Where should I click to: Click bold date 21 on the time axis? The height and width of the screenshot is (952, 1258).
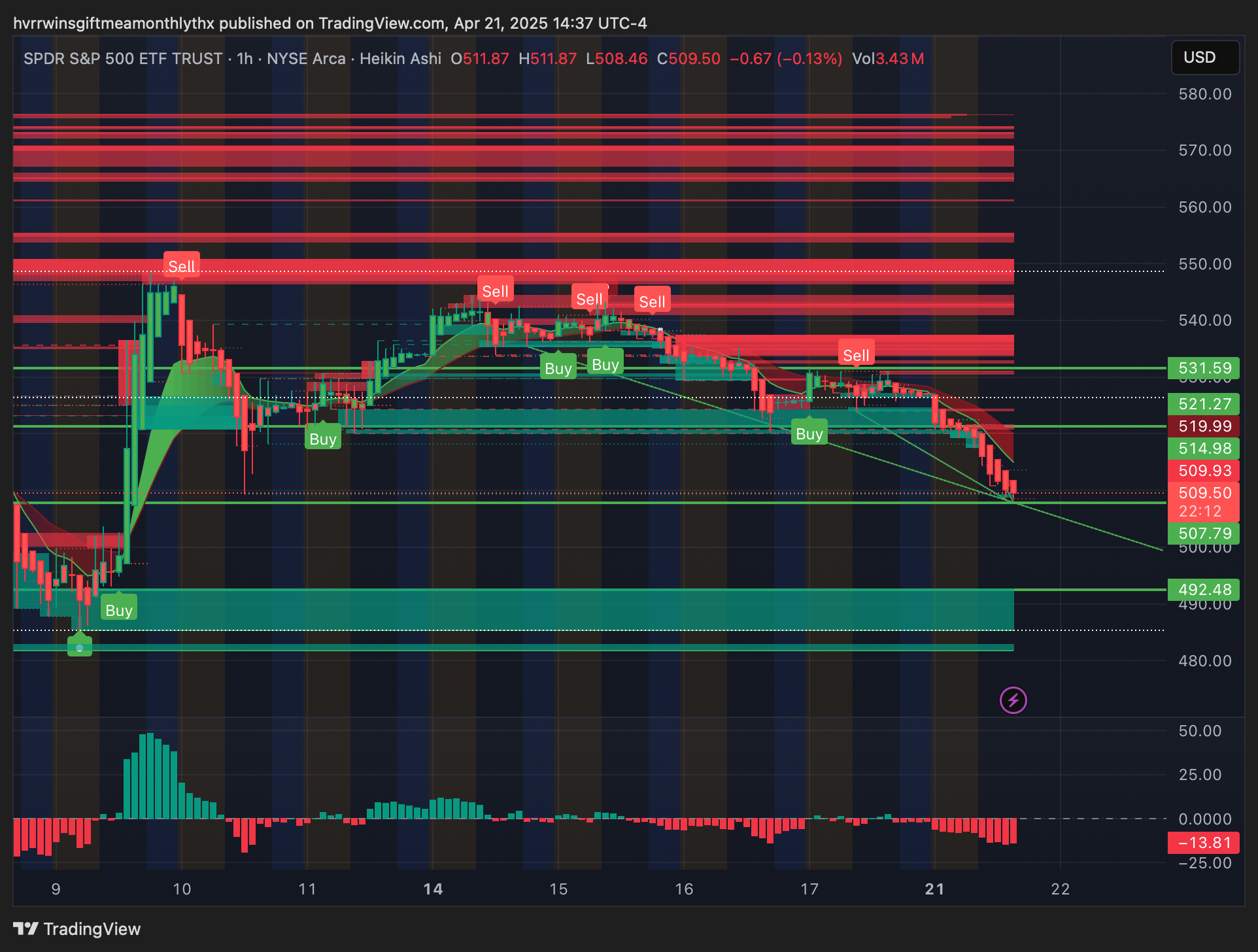click(x=935, y=889)
